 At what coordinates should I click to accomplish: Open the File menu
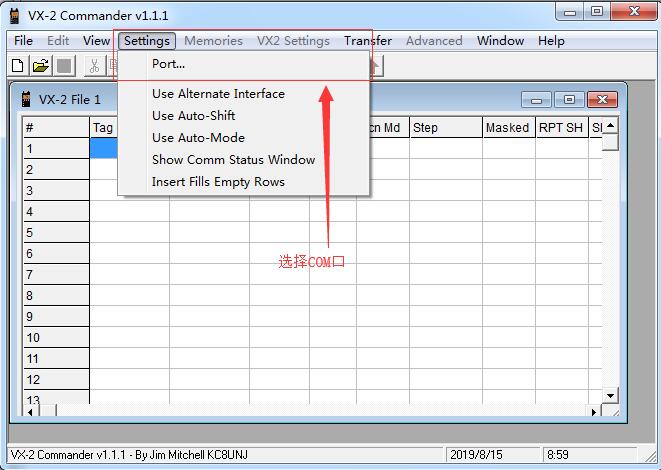(23, 41)
